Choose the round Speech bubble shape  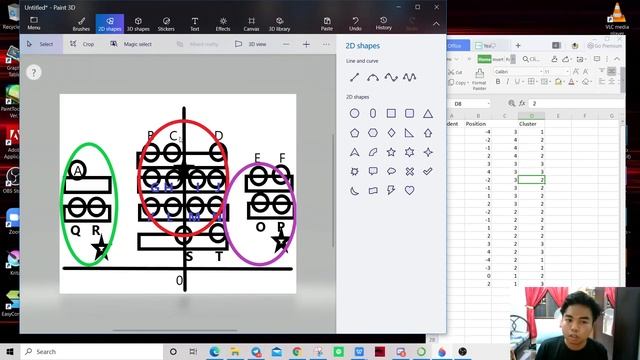[391, 171]
